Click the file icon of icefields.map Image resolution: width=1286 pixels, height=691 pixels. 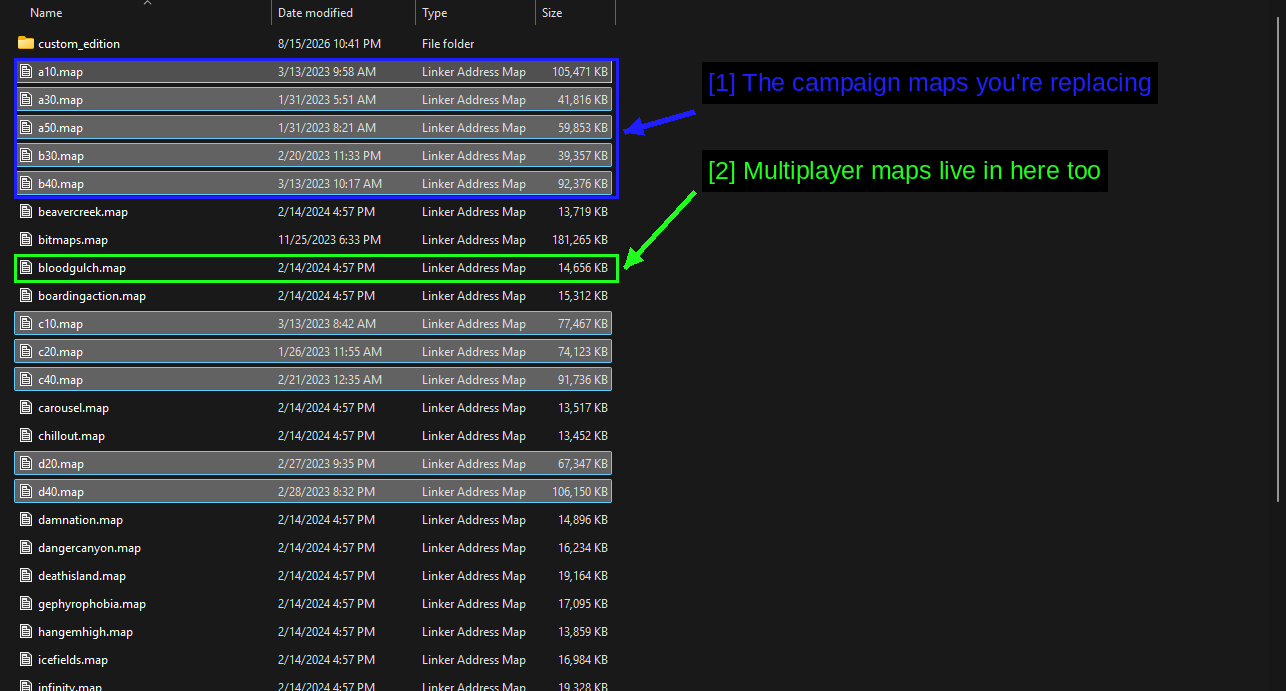27,660
